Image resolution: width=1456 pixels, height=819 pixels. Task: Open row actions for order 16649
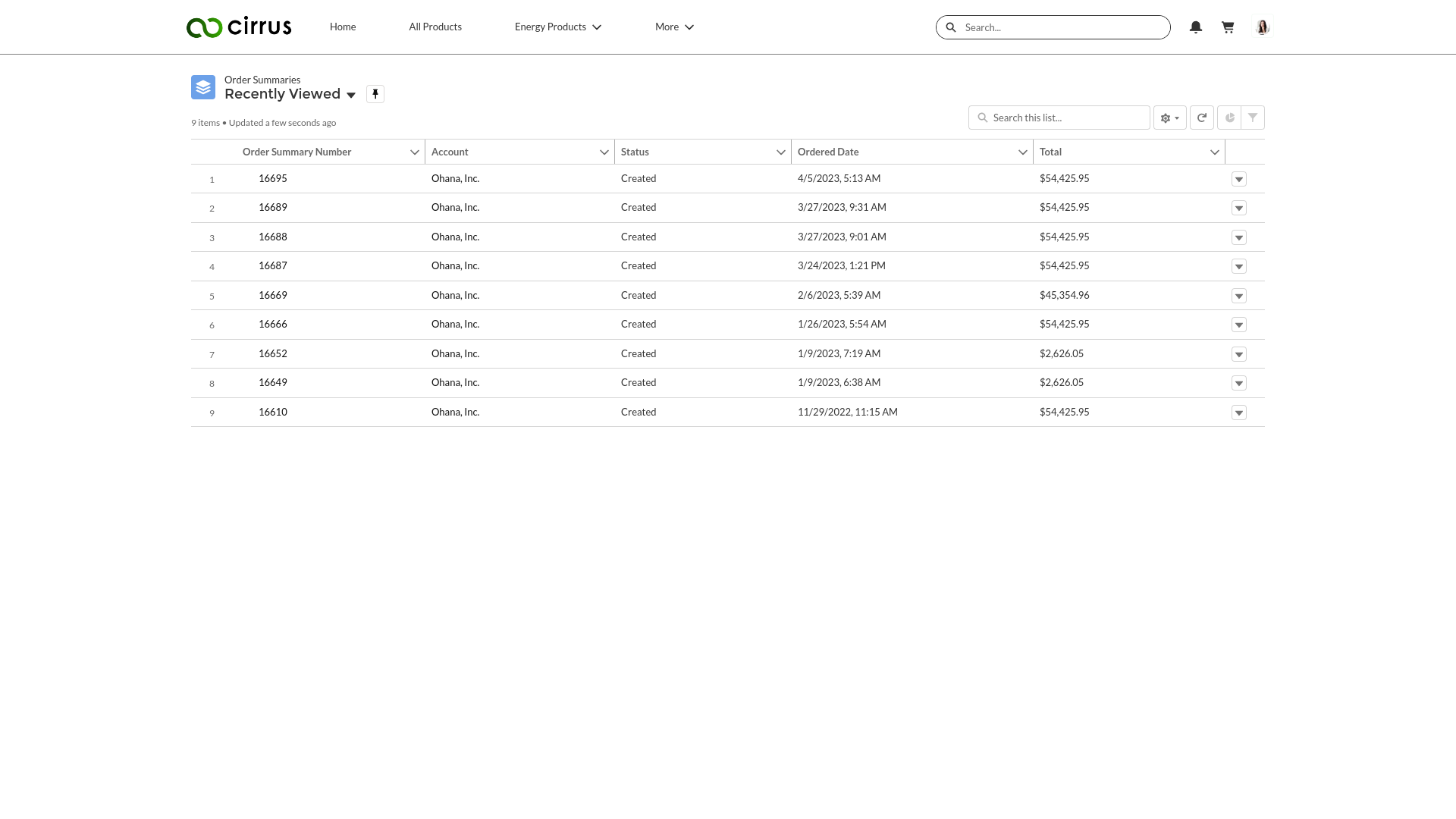click(x=1239, y=383)
